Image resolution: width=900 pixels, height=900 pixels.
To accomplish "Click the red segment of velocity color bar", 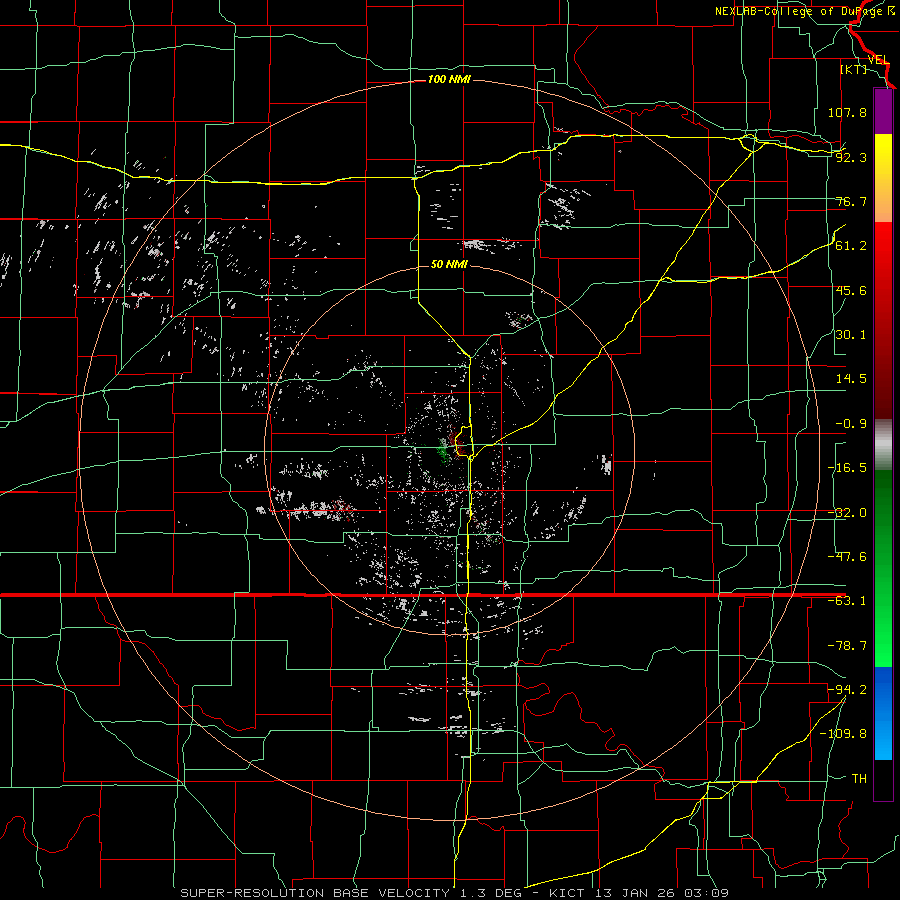I will tap(883, 320).
